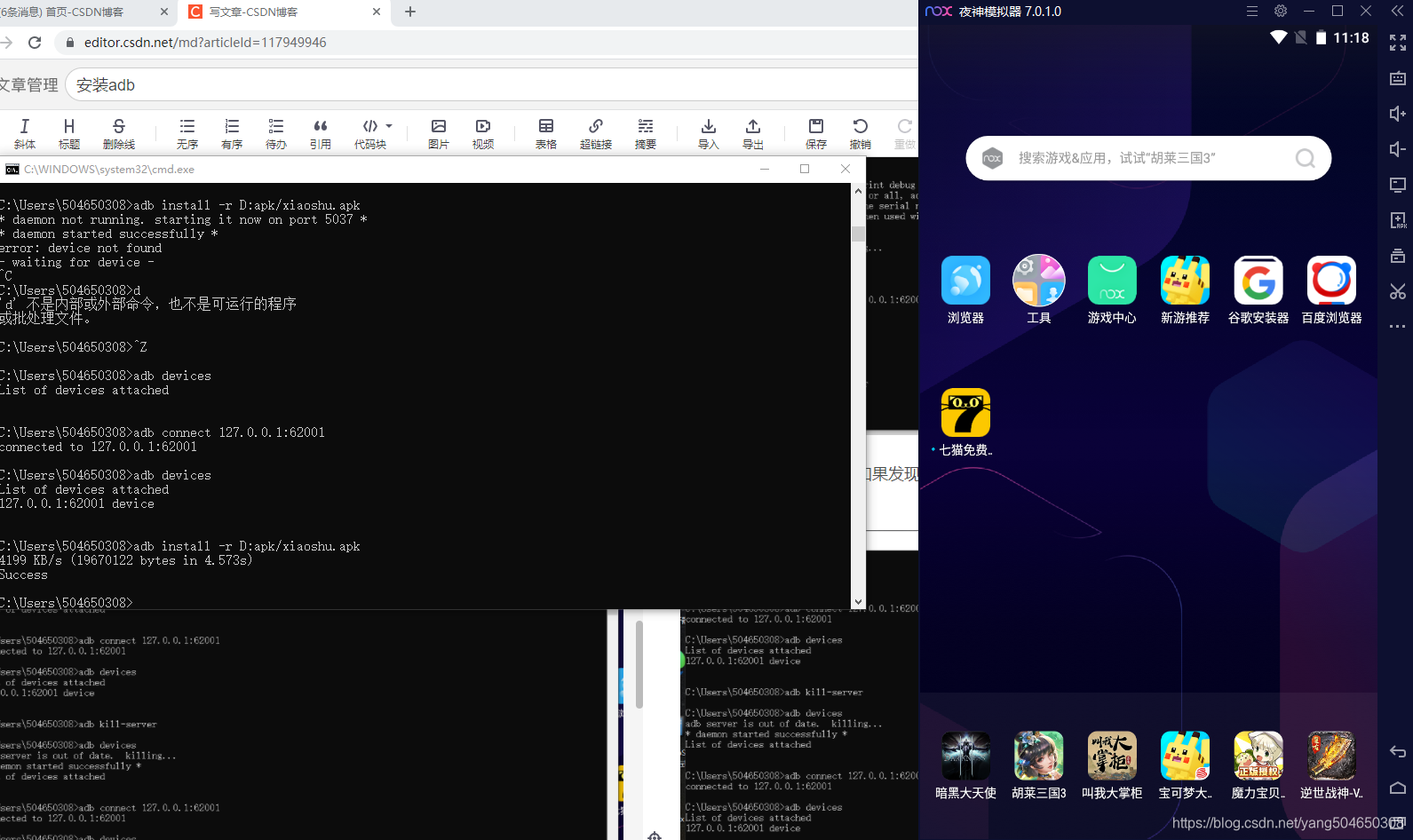Viewport: 1413px width, 840px height.
Task: Open 谷歌安装器 app
Action: point(1258,290)
